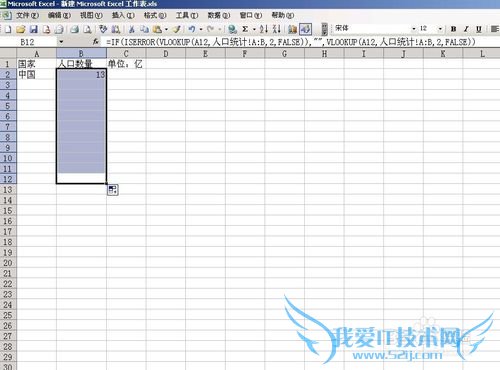Sort Ascending A-Z icon
The width and height of the screenshot is (500, 370).
pos(264,29)
